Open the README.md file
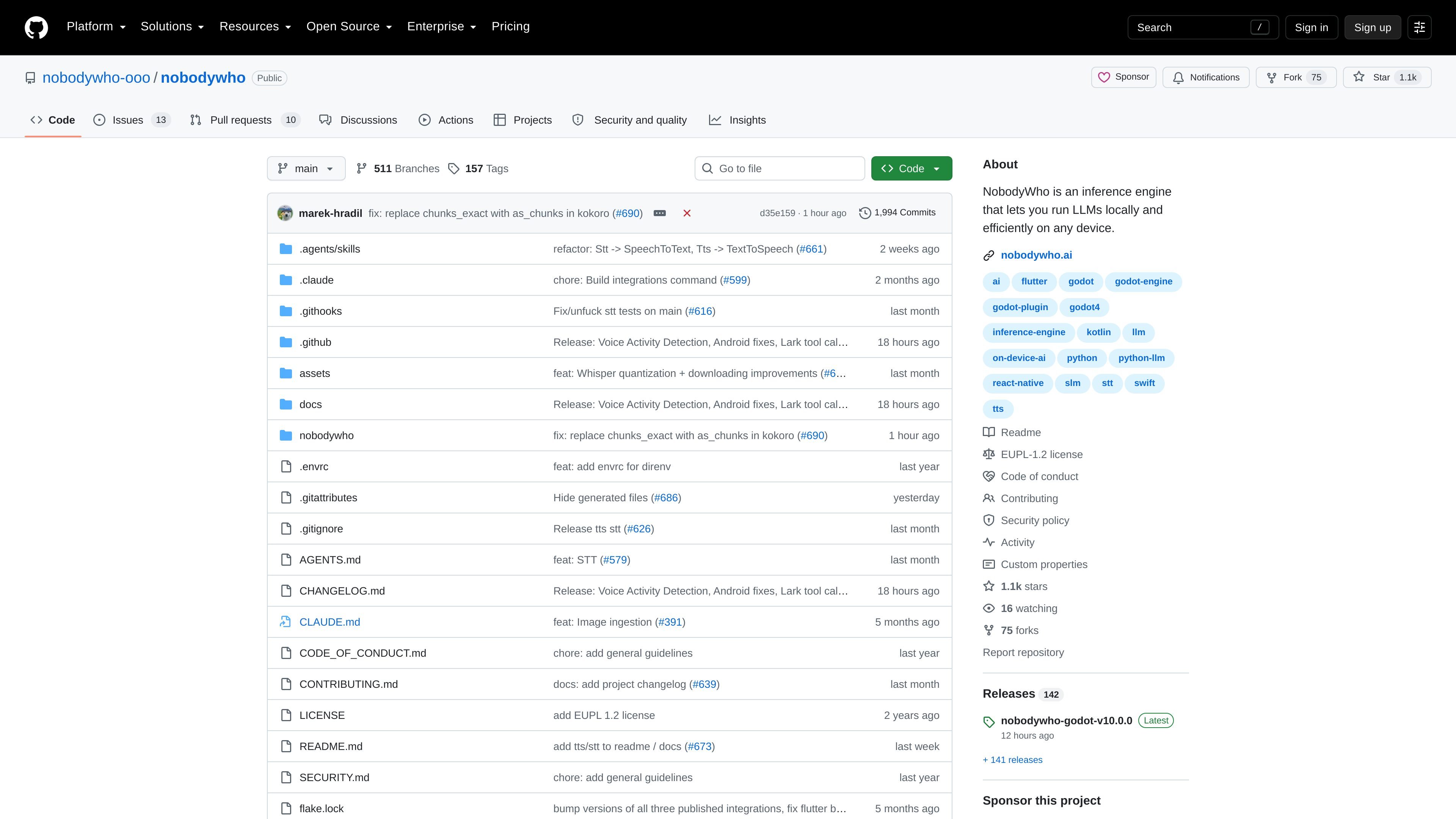The height and width of the screenshot is (819, 1456). tap(331, 747)
